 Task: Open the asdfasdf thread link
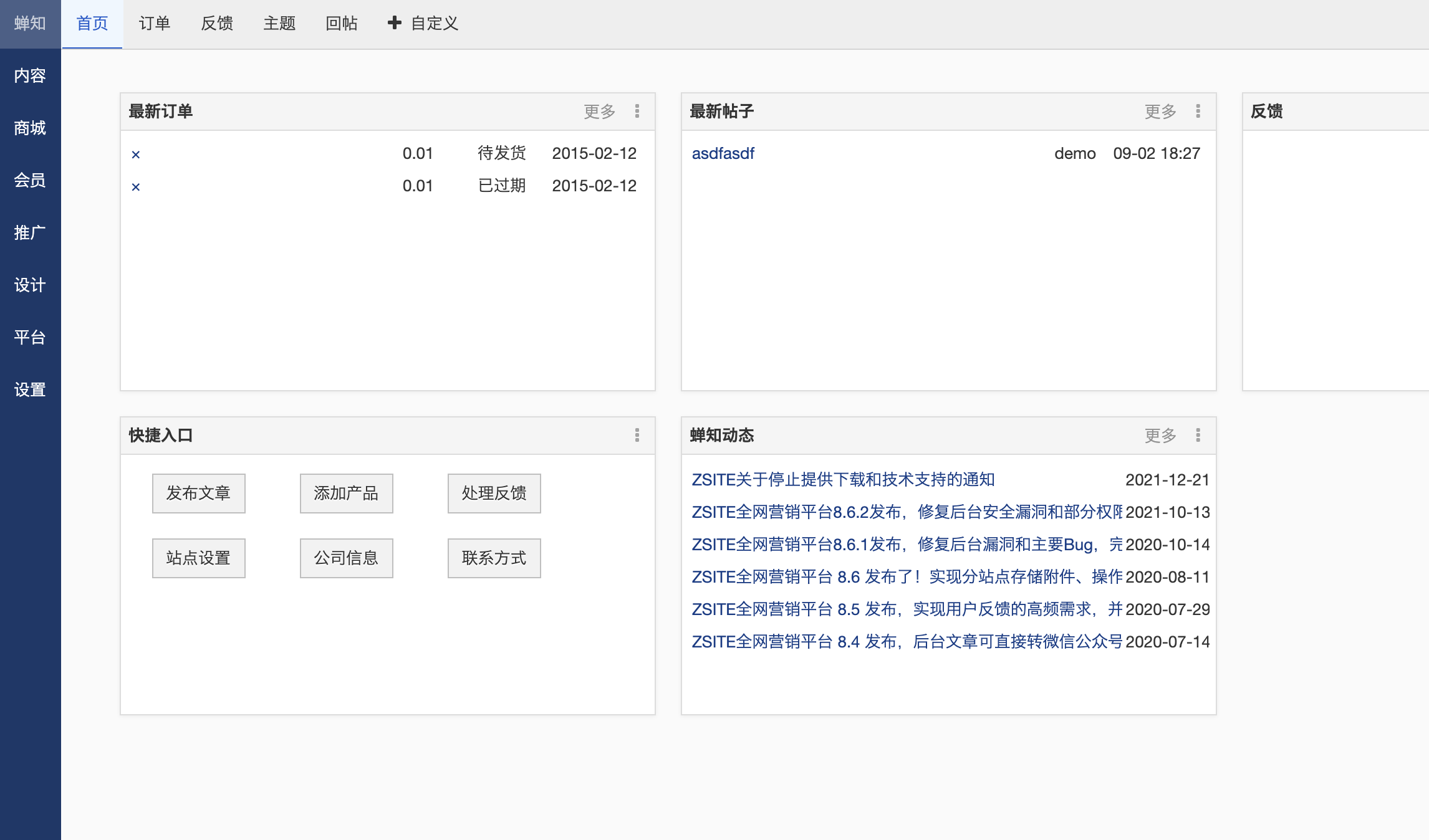(x=723, y=153)
